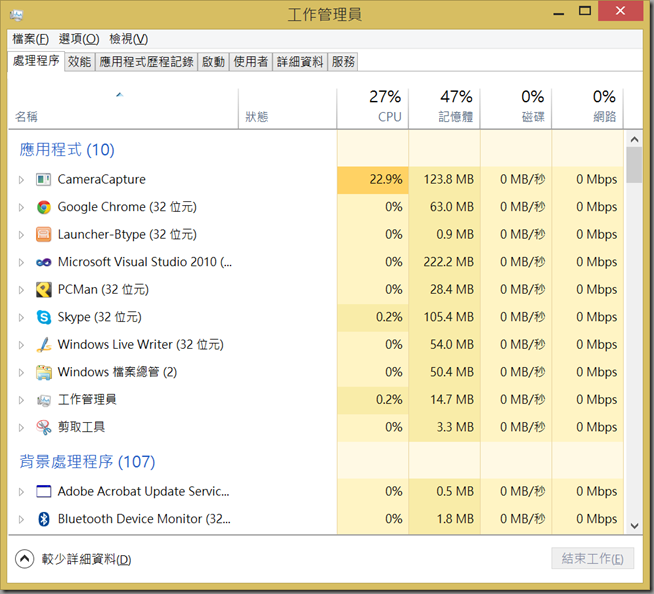Select the 背景處理程序 (107) group header
The height and width of the screenshot is (594, 654).
coord(87,461)
